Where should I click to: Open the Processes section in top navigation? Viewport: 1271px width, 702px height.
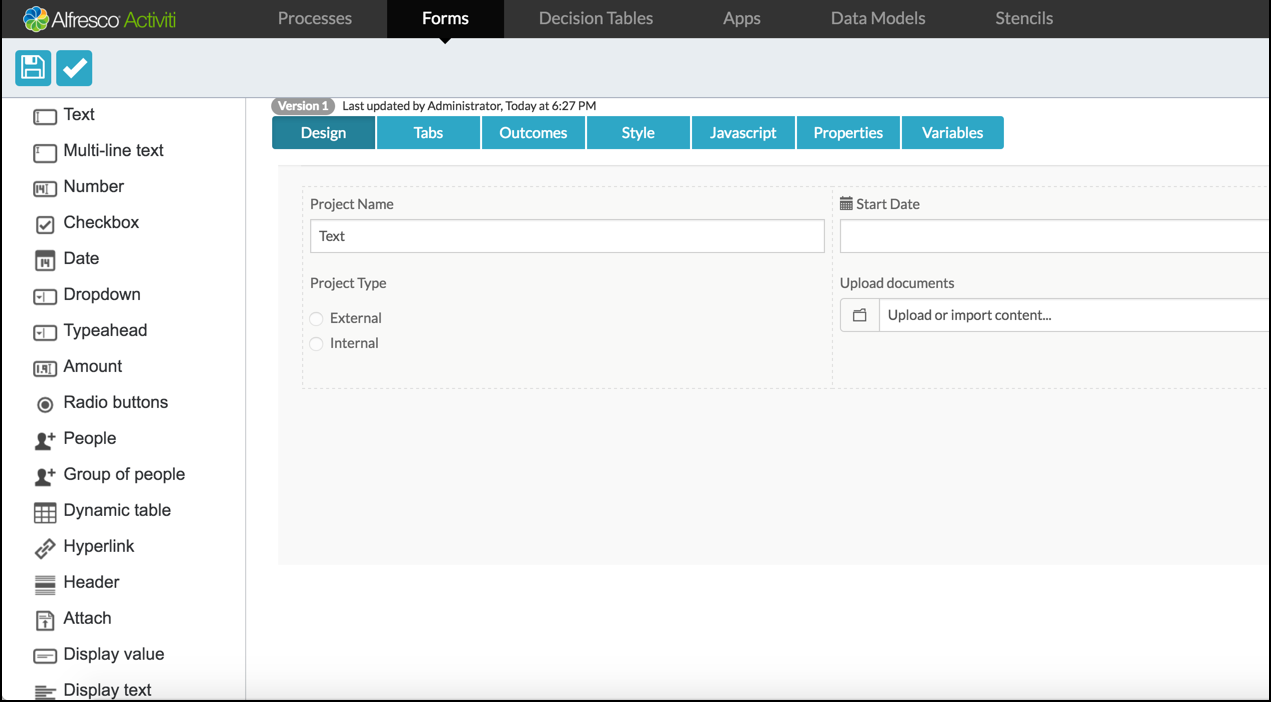[x=314, y=19]
